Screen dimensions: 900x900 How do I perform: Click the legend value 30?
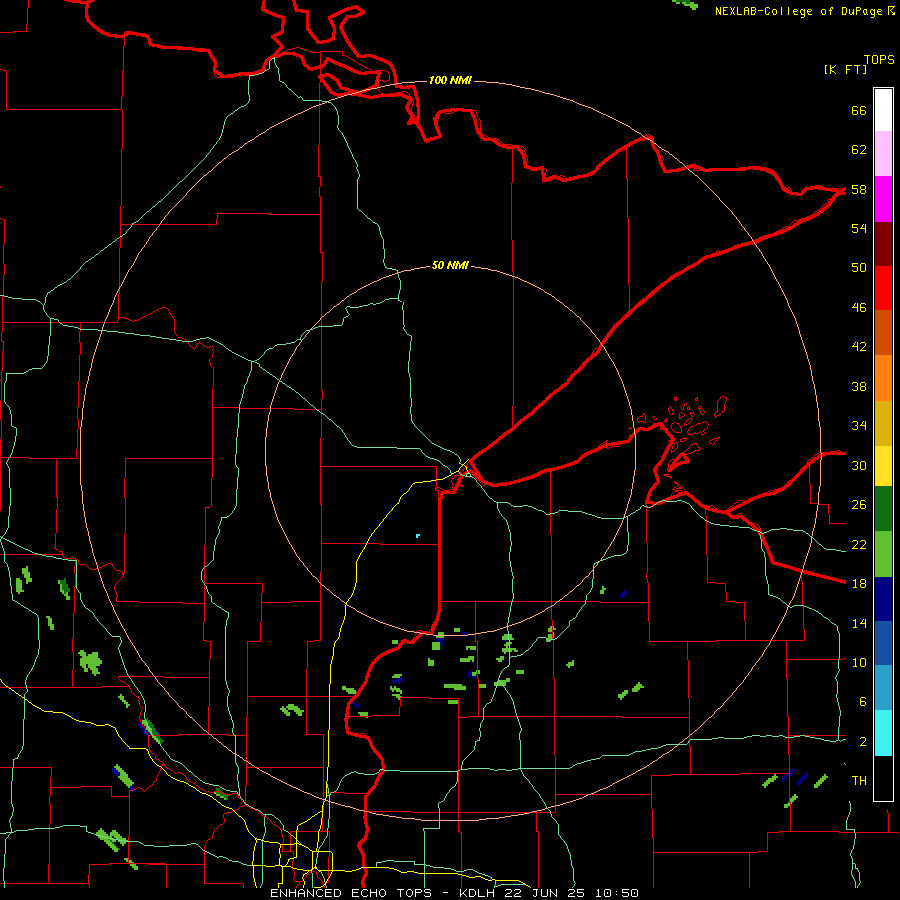pyautogui.click(x=859, y=465)
